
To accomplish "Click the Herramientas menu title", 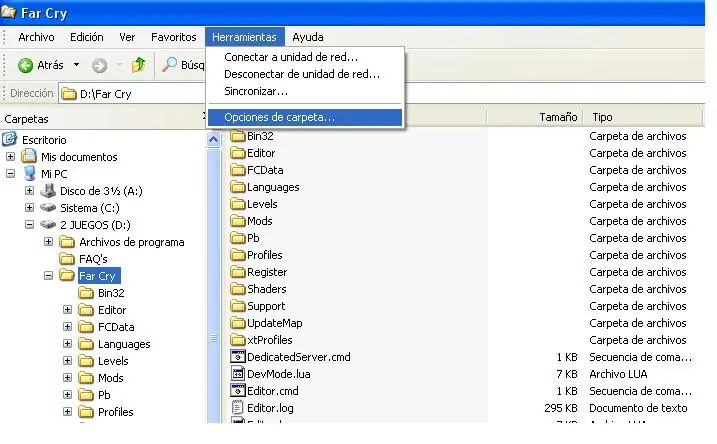I will click(245, 37).
